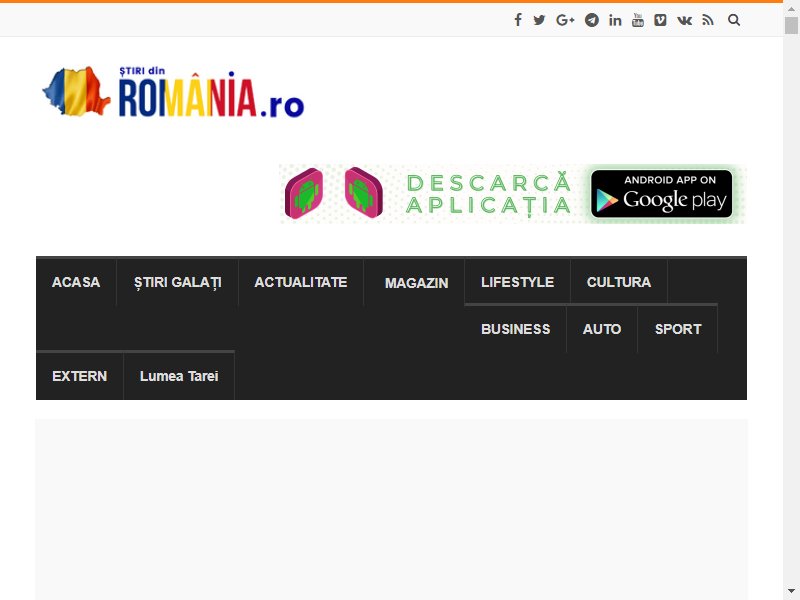Open the Twitter social icon
Image resolution: width=800 pixels, height=600 pixels.
point(539,20)
